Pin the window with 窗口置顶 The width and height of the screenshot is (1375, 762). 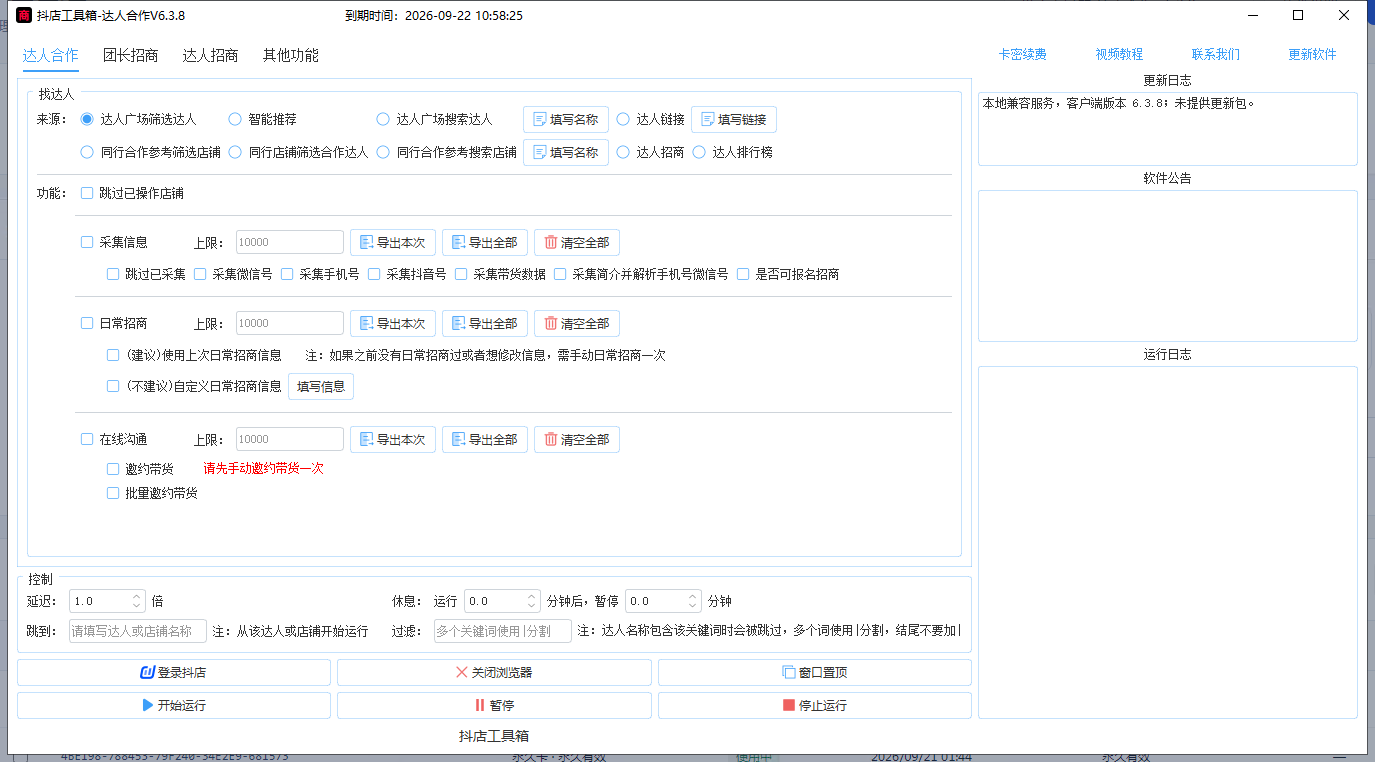click(814, 672)
